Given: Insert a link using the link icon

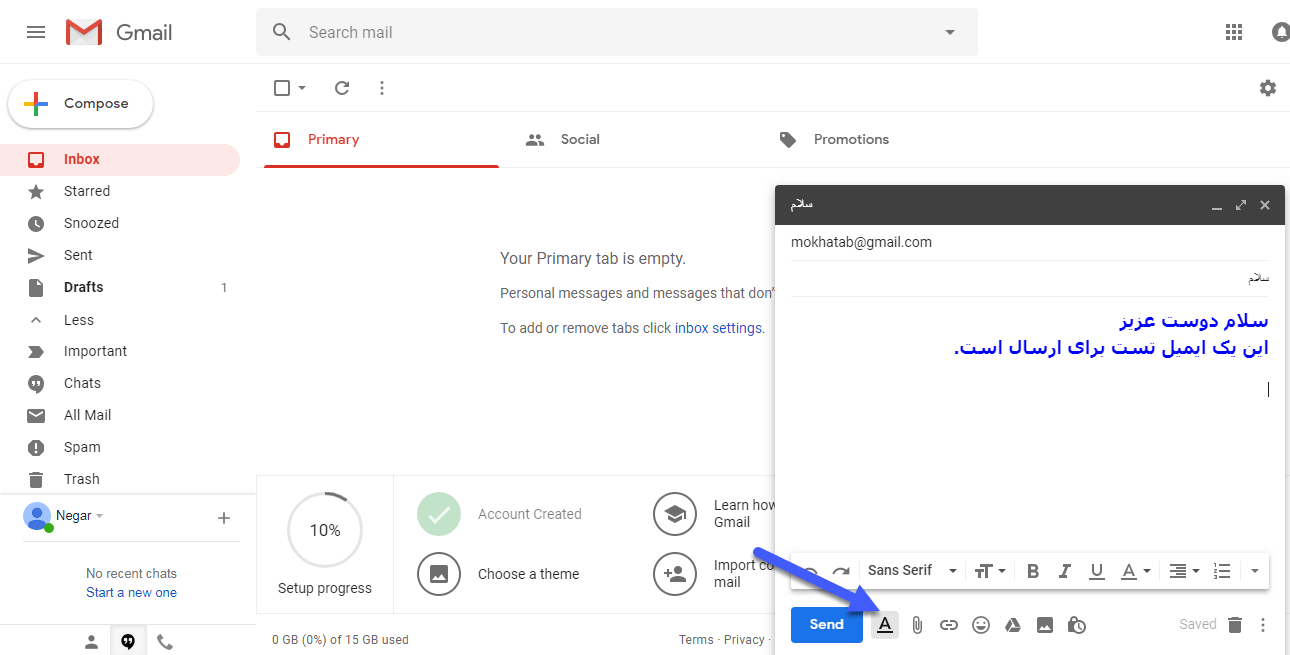Looking at the screenshot, I should tap(949, 625).
